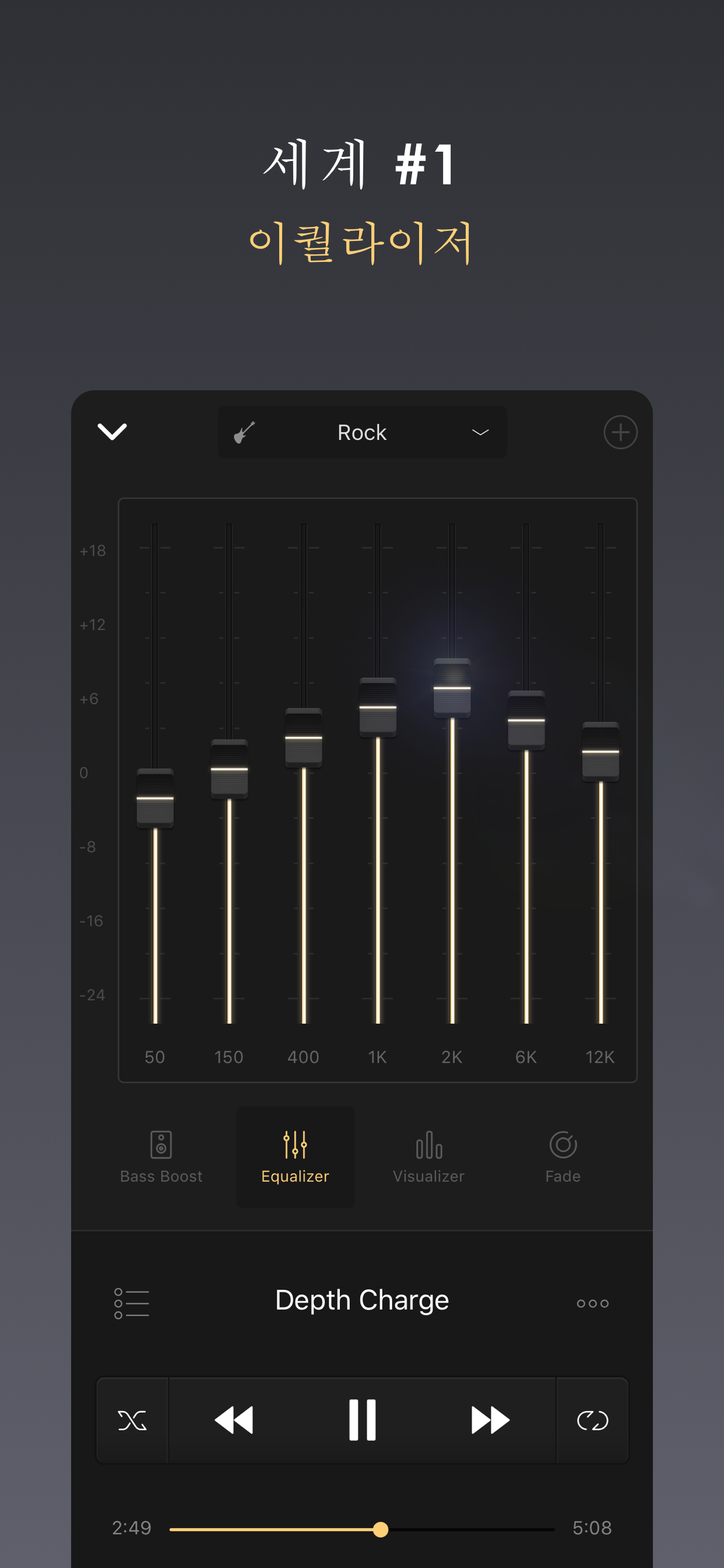The width and height of the screenshot is (724, 1568).
Task: Open the Rock preset dropdown
Action: click(x=362, y=432)
